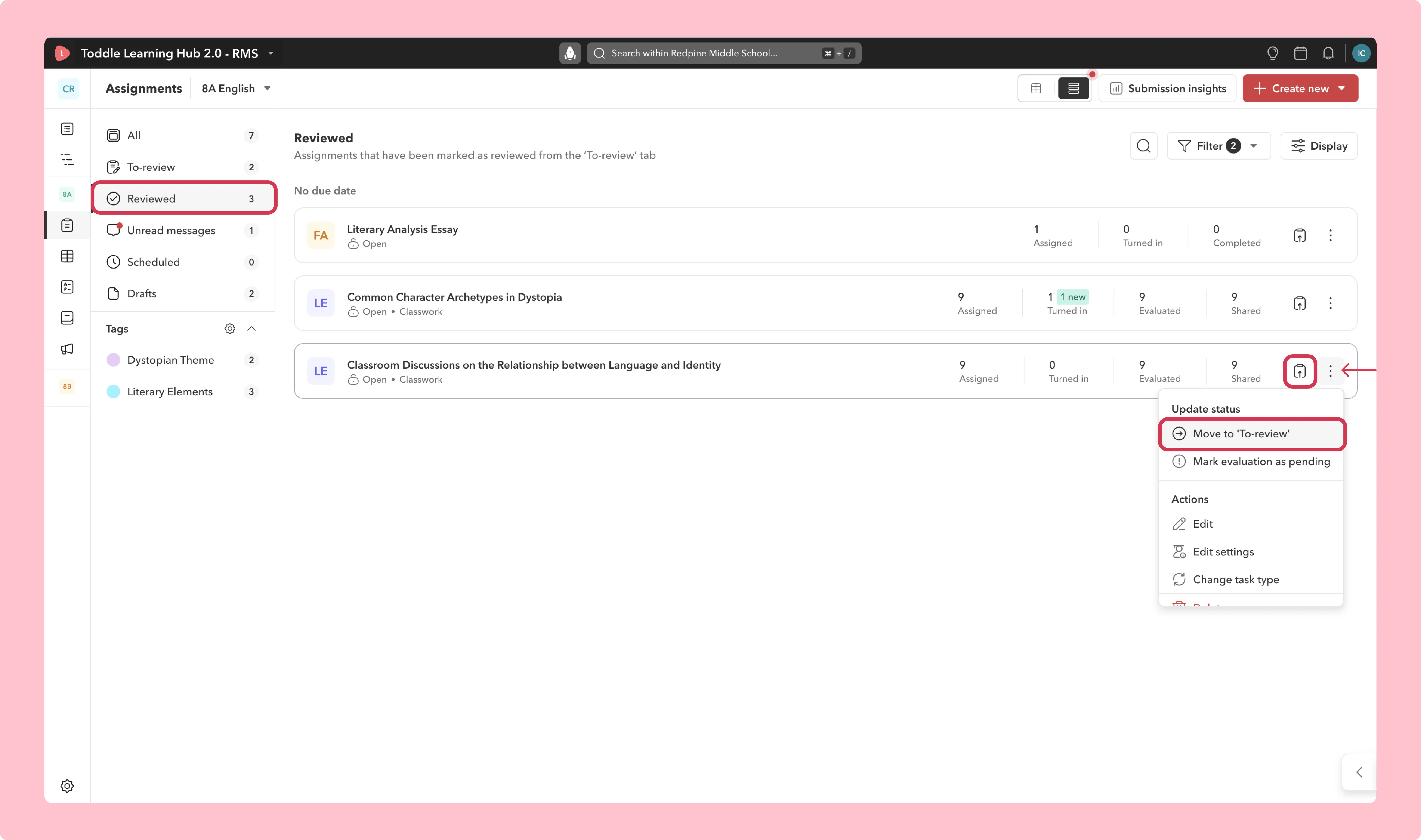Click '9 Evaluated' in Classroom Discussions row
Viewport: 1421px width, 840px height.
[1160, 371]
